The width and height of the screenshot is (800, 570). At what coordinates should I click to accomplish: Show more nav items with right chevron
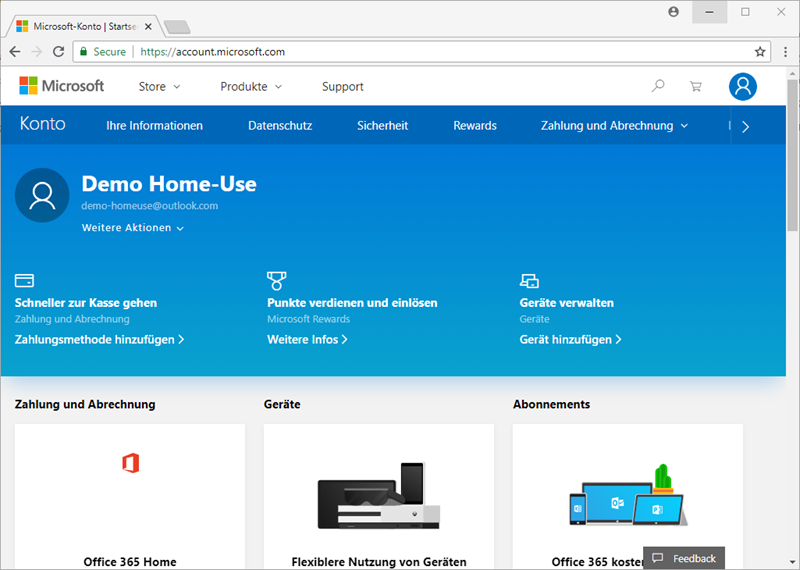pyautogui.click(x=745, y=127)
